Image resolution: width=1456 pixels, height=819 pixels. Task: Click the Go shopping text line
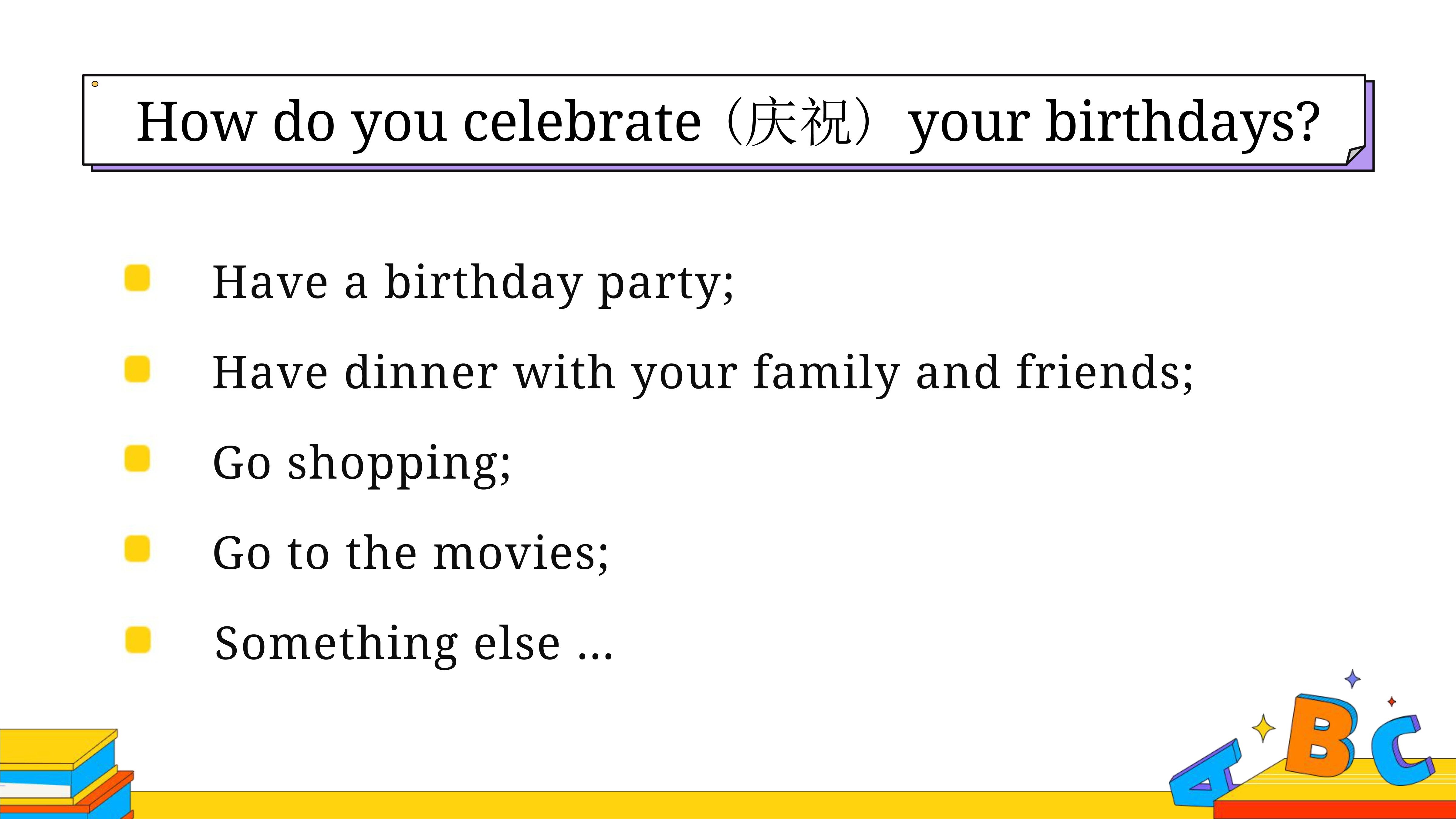coord(362,463)
